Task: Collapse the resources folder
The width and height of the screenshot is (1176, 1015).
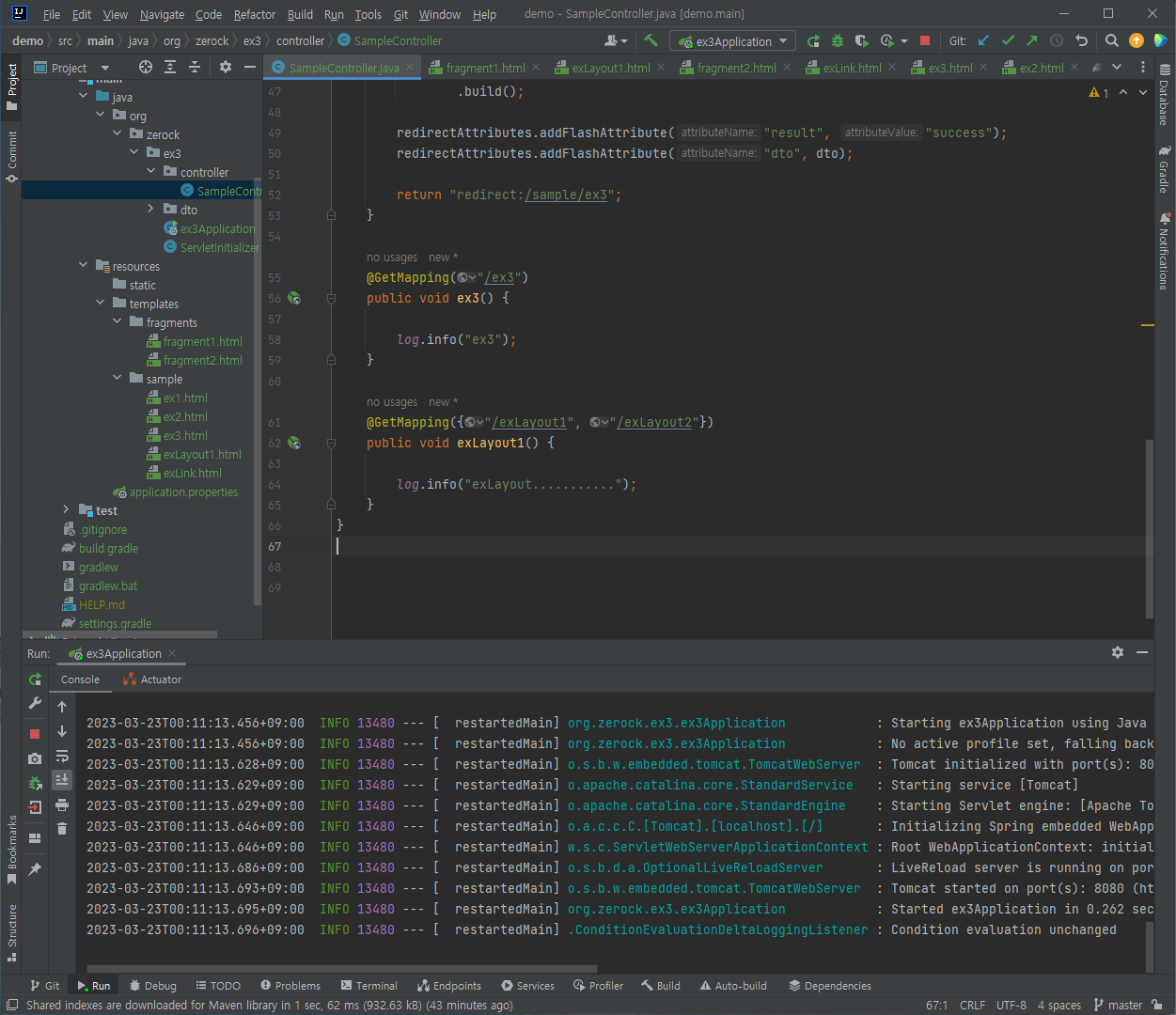Action: [x=84, y=265]
